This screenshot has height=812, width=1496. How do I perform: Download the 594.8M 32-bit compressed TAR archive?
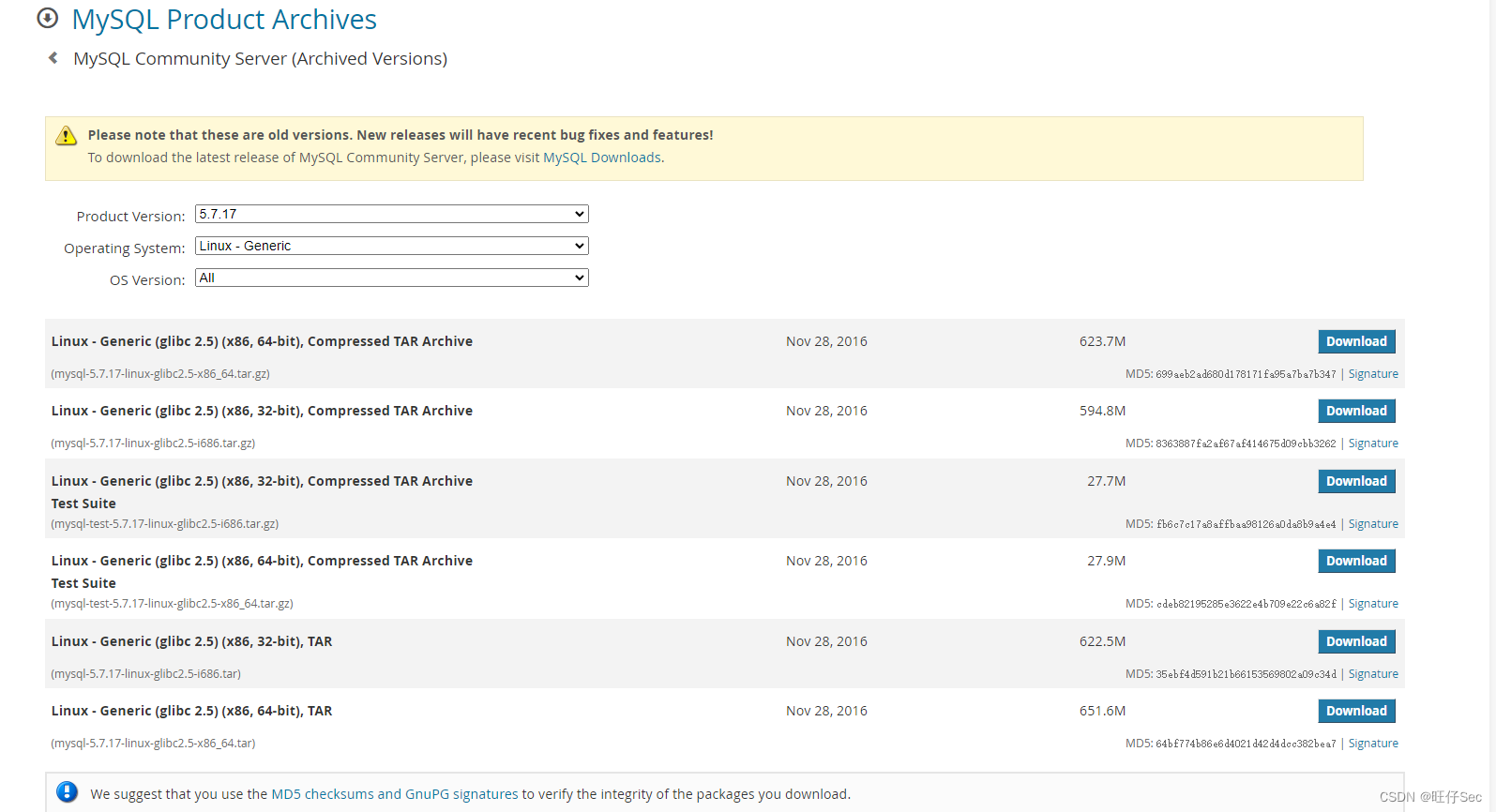pyautogui.click(x=1356, y=411)
